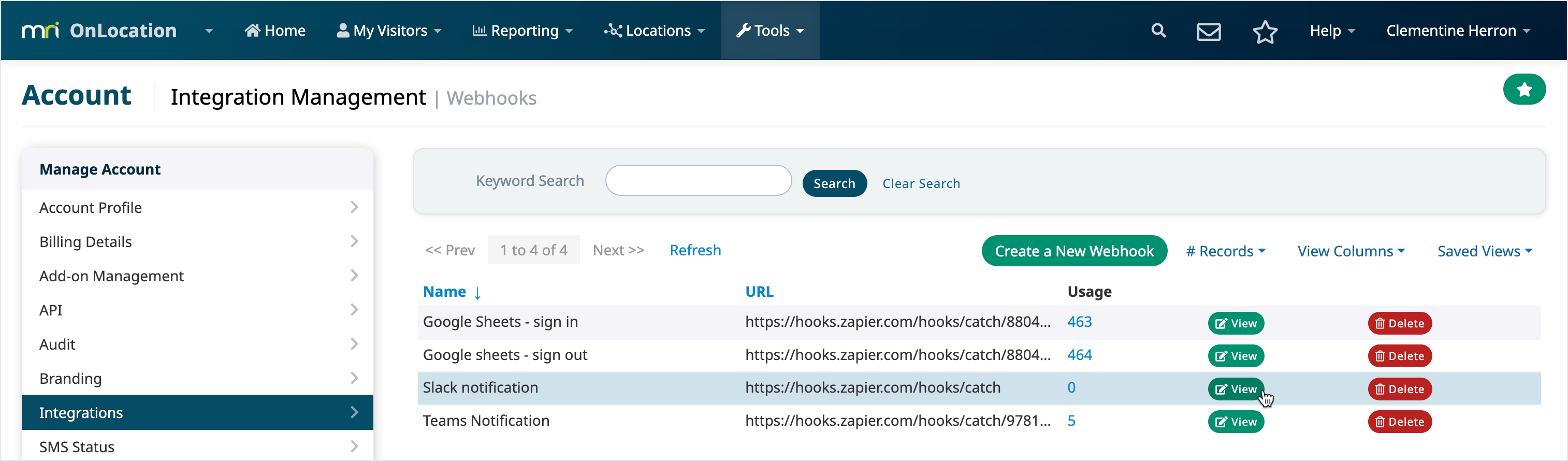Open usage count 464 link
Viewport: 1568px width, 461px height.
pyautogui.click(x=1079, y=354)
